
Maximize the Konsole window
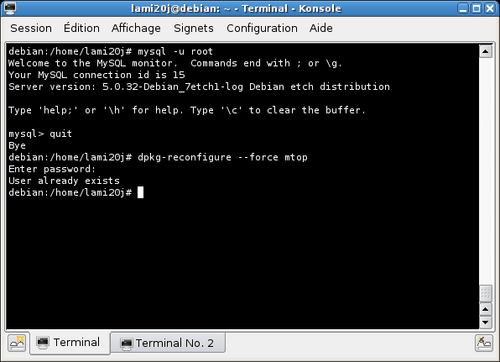(477, 8)
